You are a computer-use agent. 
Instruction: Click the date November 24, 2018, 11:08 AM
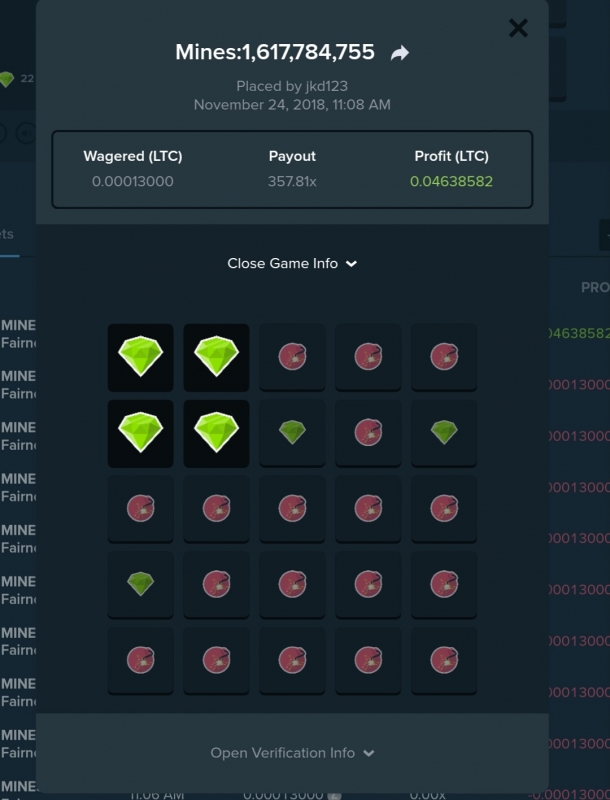point(292,105)
